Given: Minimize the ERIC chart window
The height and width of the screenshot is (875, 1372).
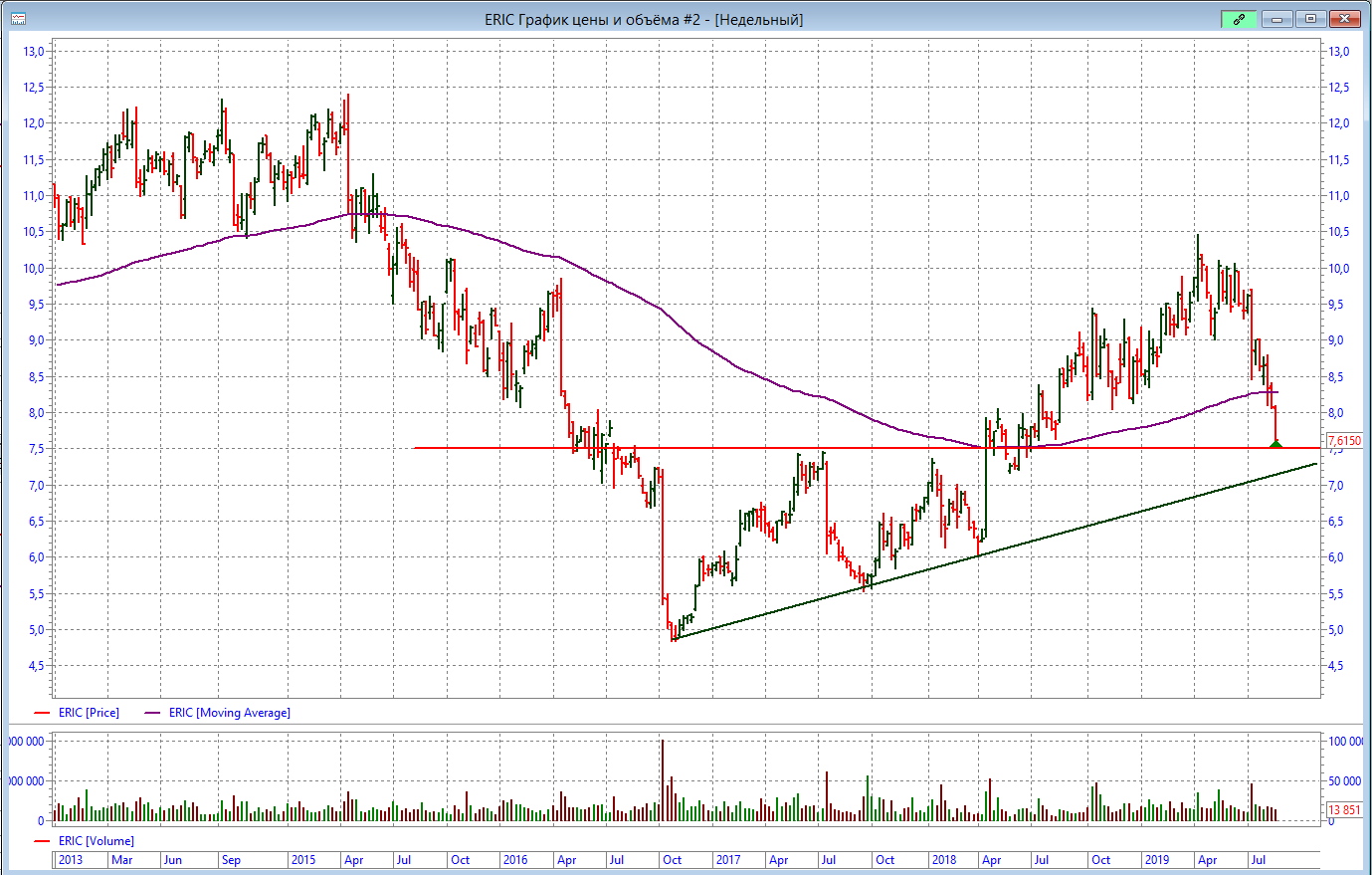Looking at the screenshot, I should click(1275, 19).
